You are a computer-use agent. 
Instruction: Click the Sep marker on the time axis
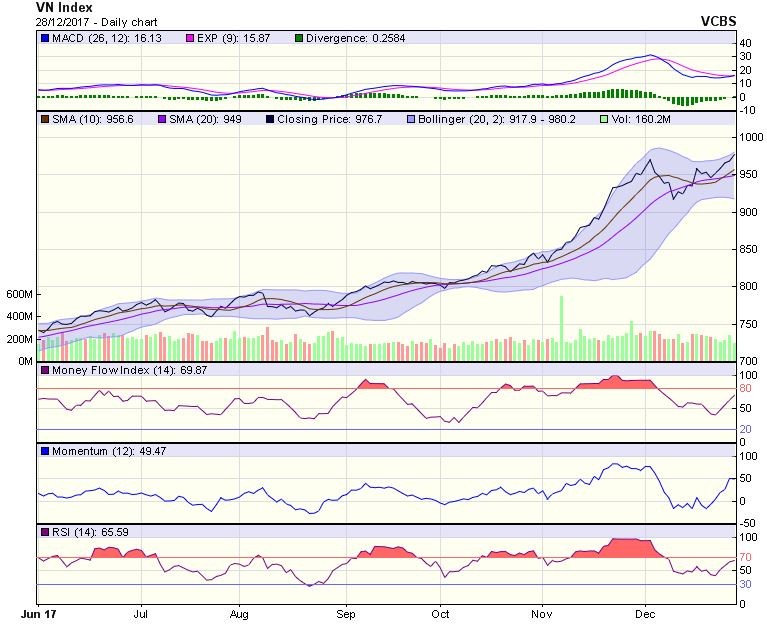click(x=345, y=612)
